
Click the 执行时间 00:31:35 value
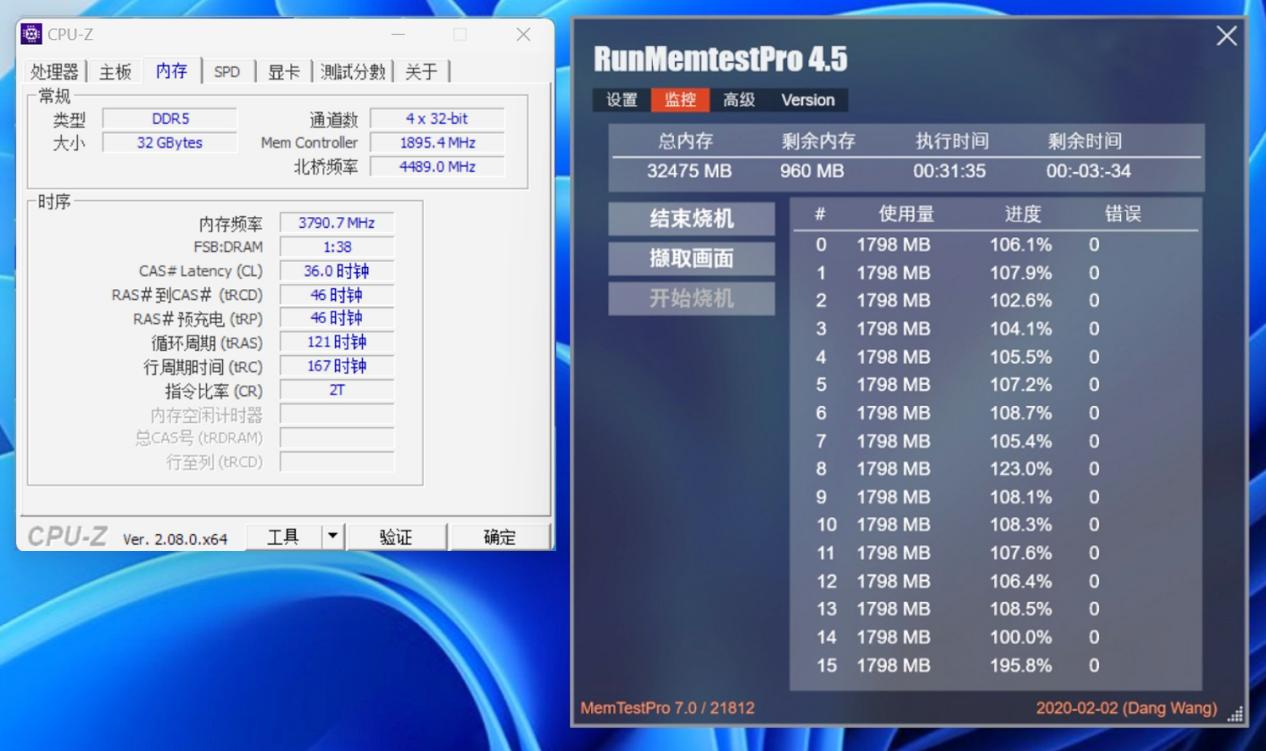tap(949, 171)
